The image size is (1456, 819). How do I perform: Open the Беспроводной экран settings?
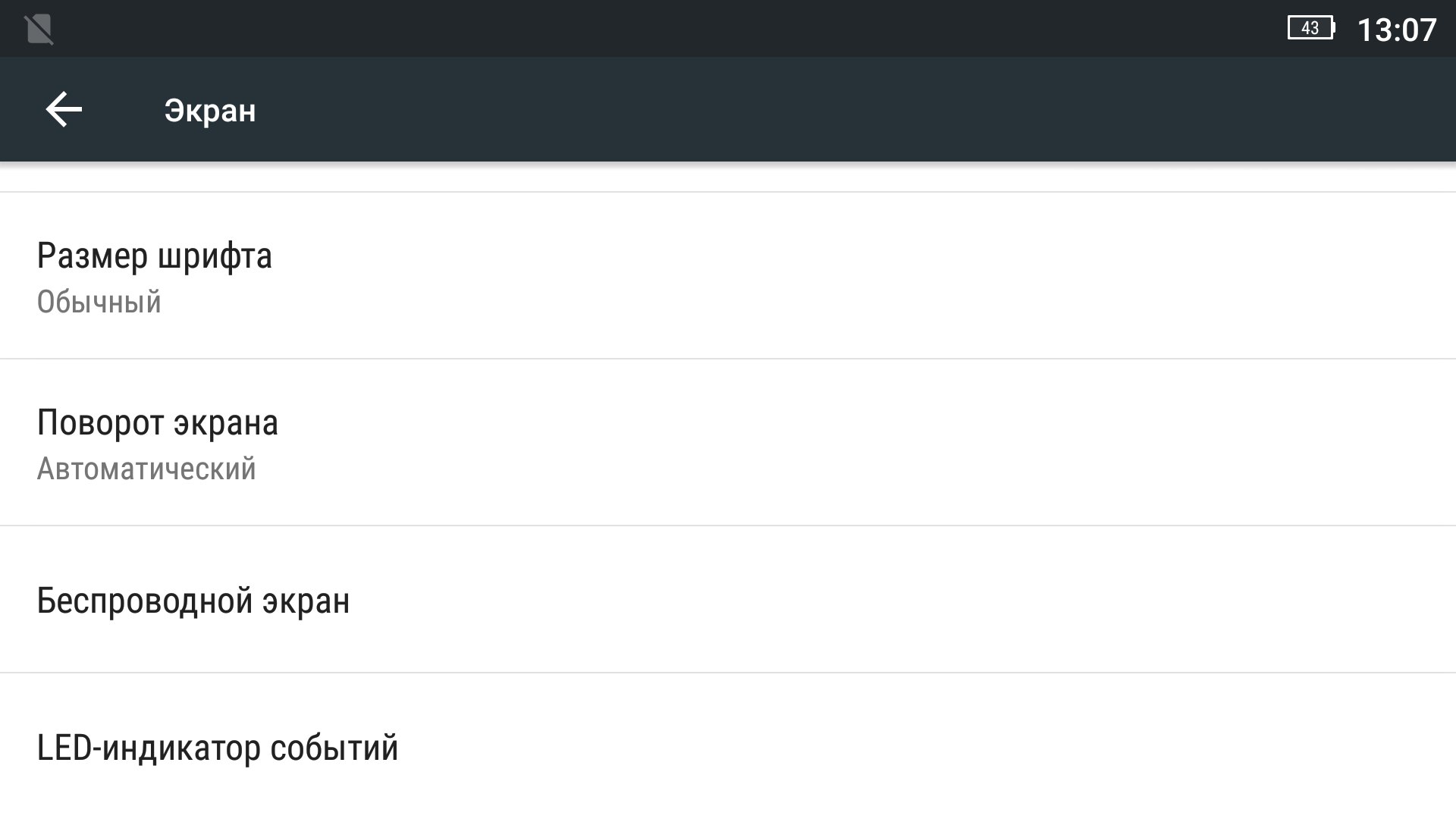[193, 601]
